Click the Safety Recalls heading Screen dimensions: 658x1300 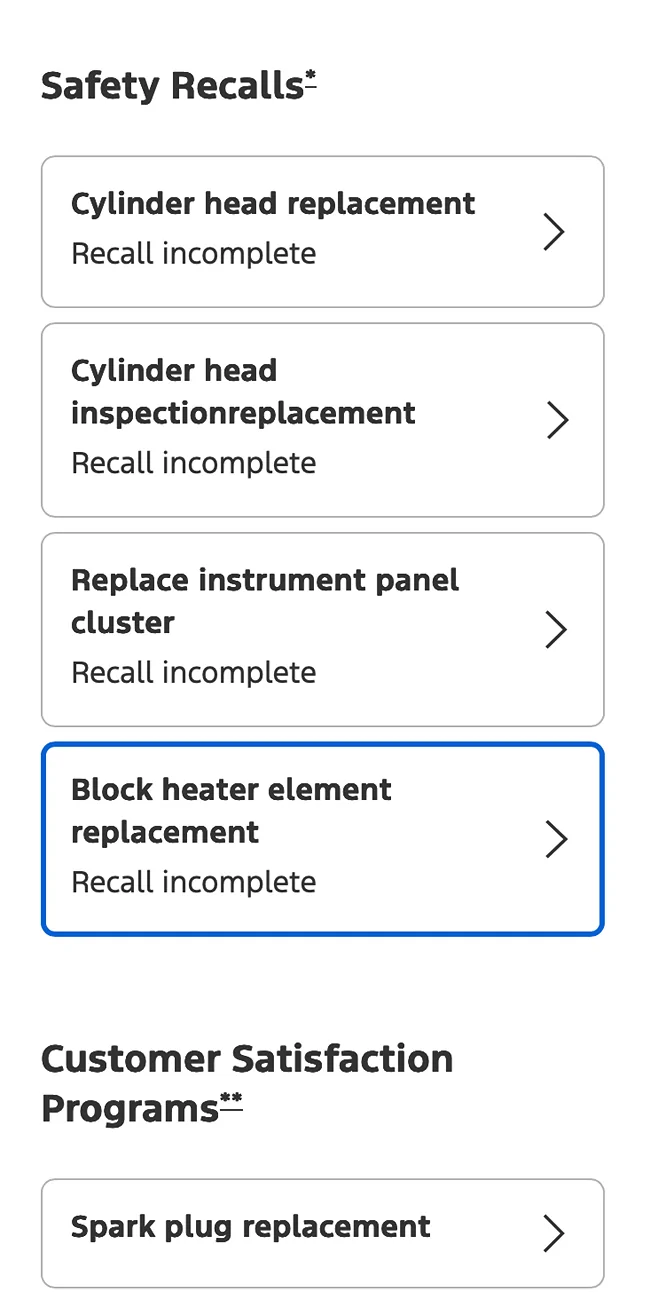coord(171,87)
